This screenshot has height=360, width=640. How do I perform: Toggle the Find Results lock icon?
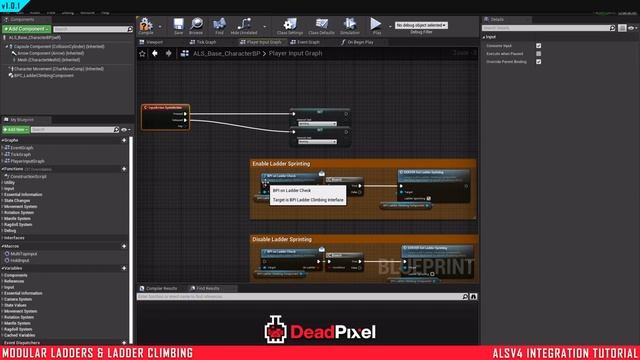[473, 297]
